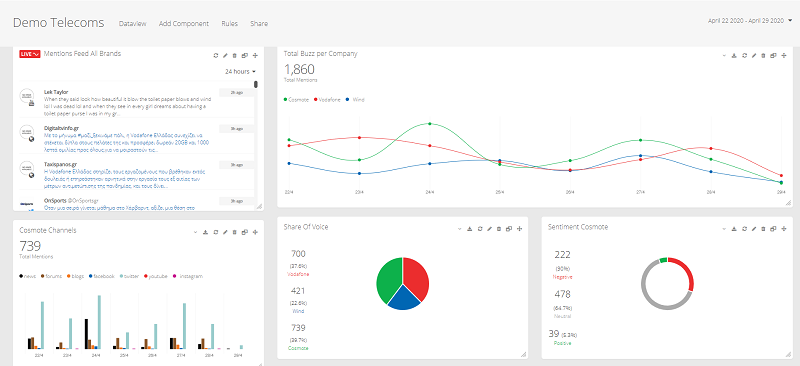This screenshot has width=800, height=366.
Task: Toggle blogs channel in Cosmote Channels legend
Action: 76,276
